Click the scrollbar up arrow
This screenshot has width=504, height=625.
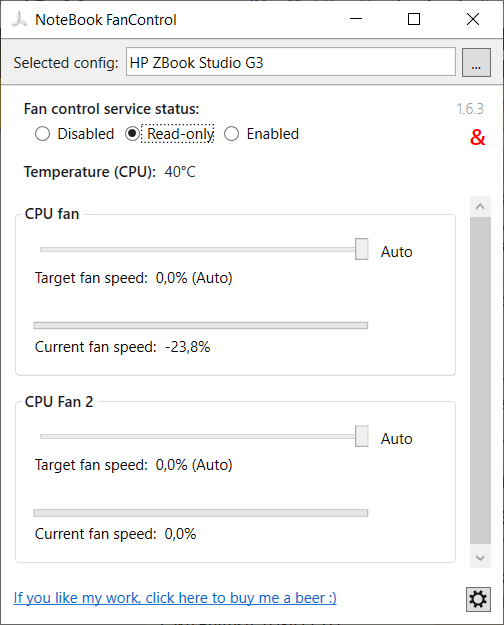(480, 206)
